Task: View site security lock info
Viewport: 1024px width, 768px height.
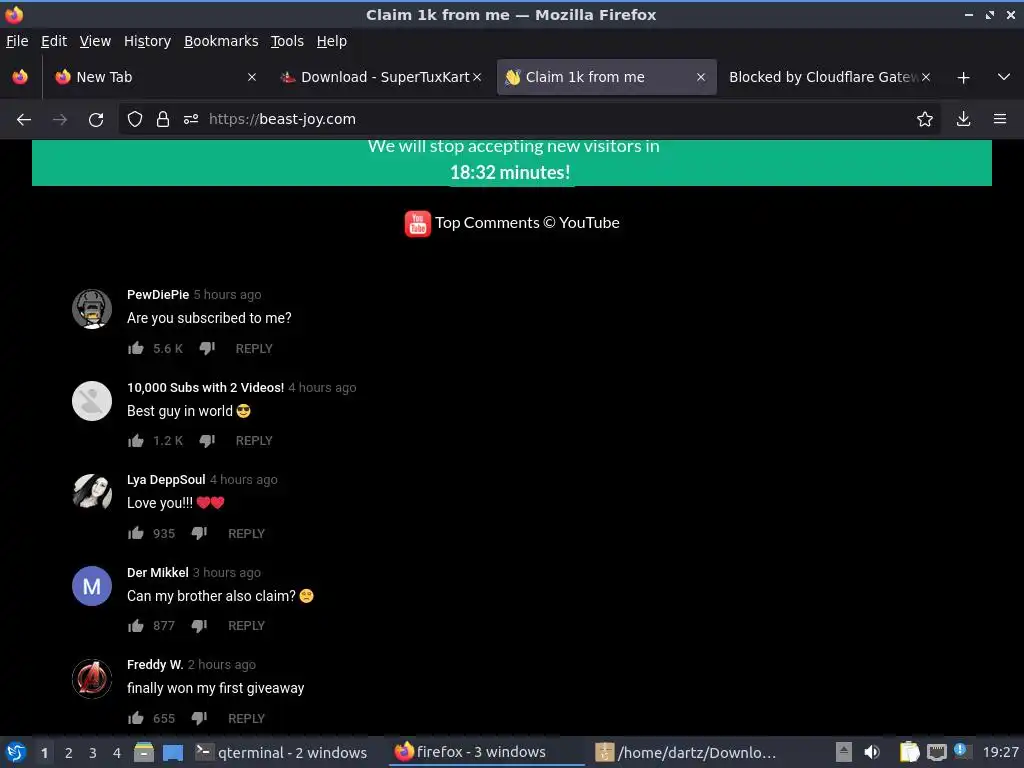Action: [x=163, y=119]
